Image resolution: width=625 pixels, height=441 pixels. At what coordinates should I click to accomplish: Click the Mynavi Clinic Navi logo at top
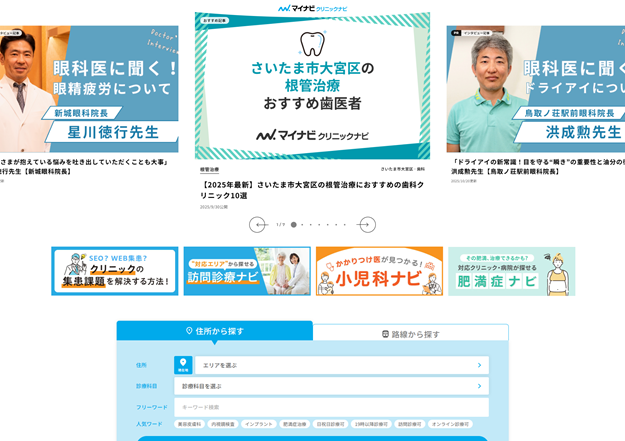click(312, 8)
